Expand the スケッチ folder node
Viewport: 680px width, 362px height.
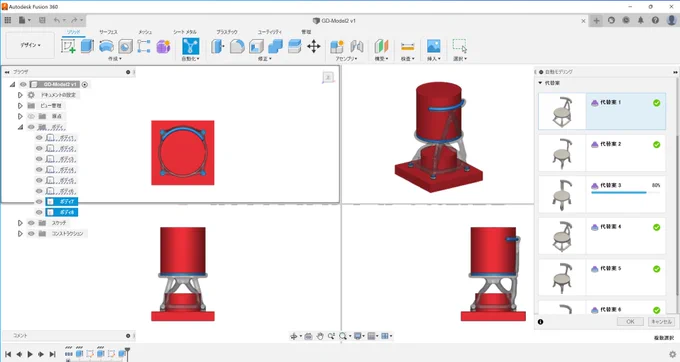20,223
